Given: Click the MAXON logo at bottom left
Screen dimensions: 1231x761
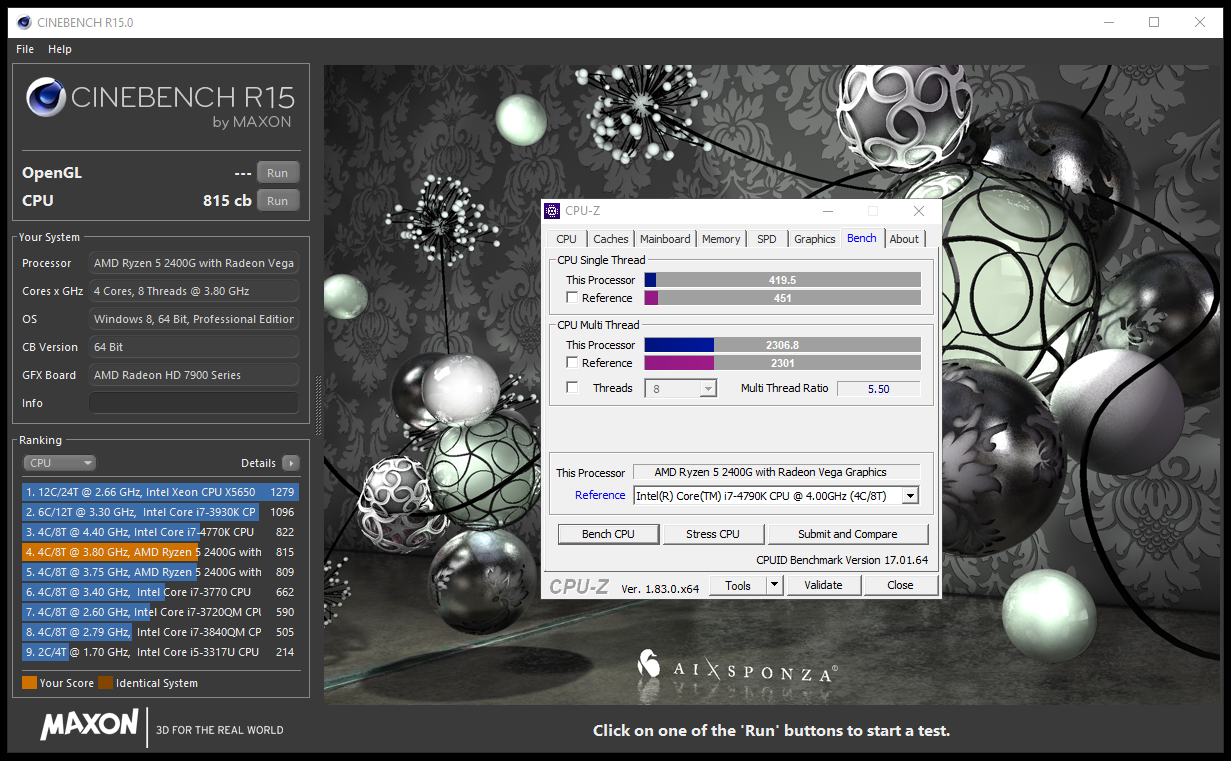Looking at the screenshot, I should [x=89, y=725].
